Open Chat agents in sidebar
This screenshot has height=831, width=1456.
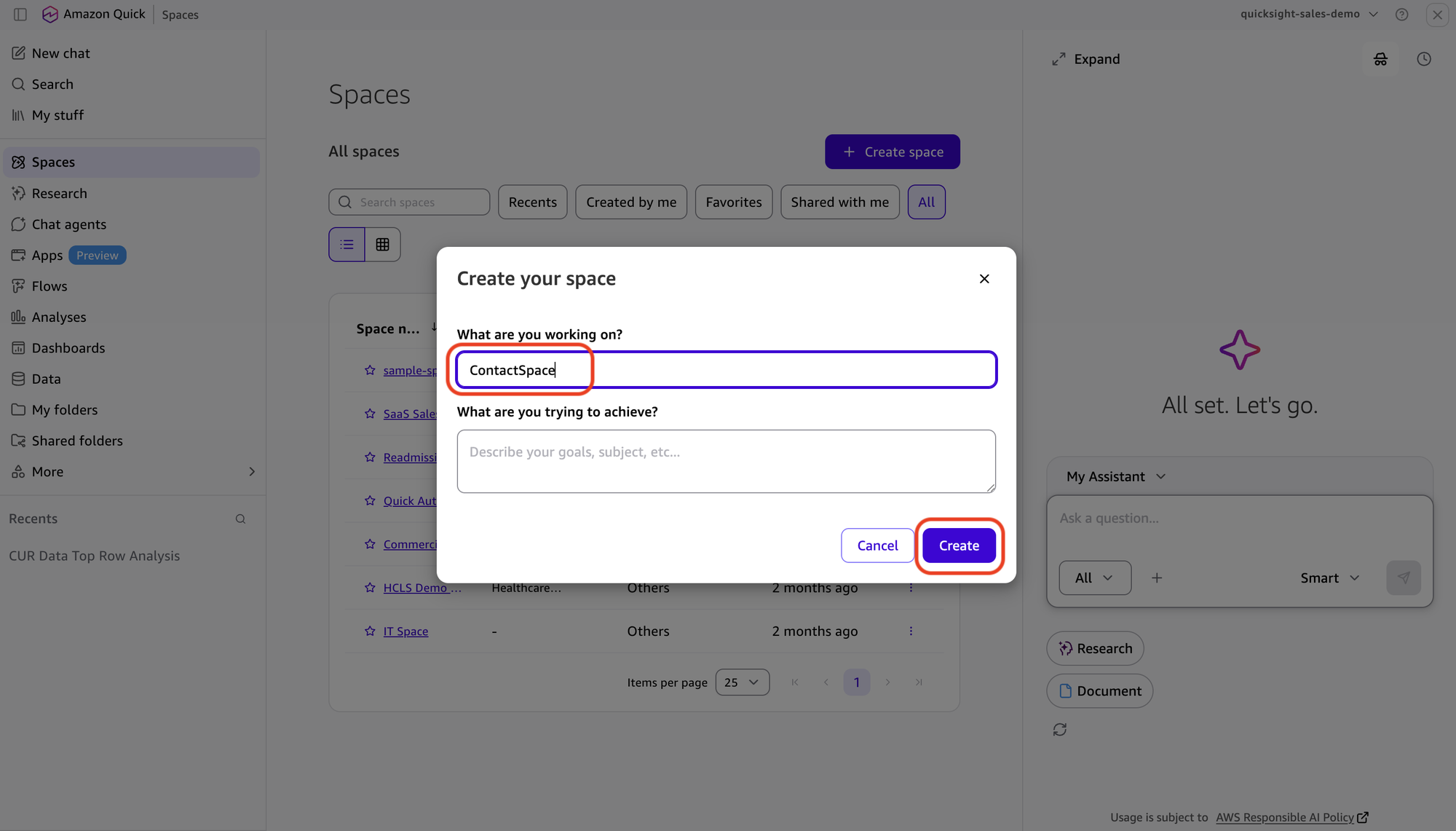pos(68,224)
